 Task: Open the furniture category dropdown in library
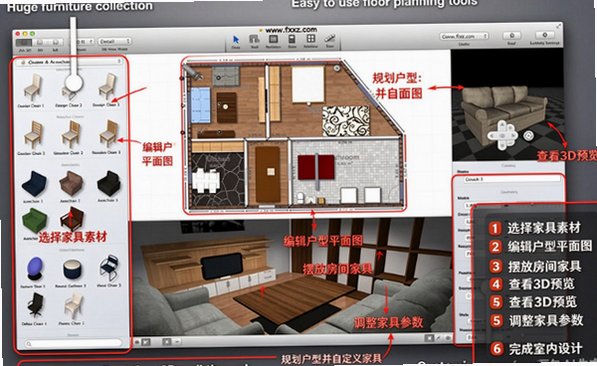[x=71, y=61]
